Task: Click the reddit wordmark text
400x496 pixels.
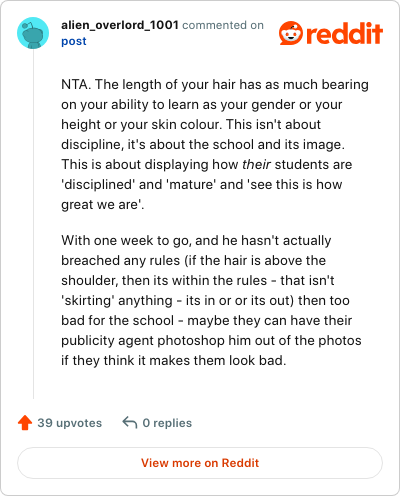Action: pos(344,33)
